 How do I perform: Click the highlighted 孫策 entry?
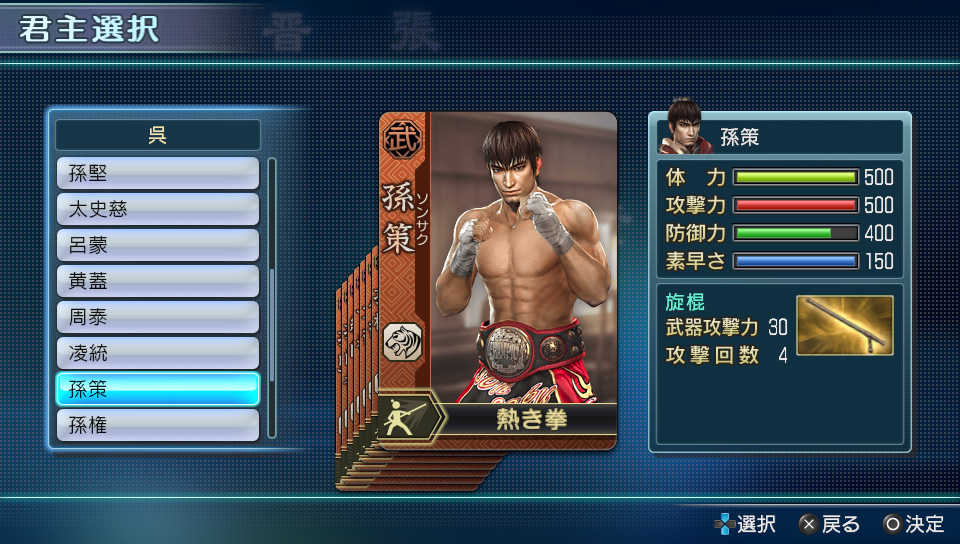[x=158, y=389]
